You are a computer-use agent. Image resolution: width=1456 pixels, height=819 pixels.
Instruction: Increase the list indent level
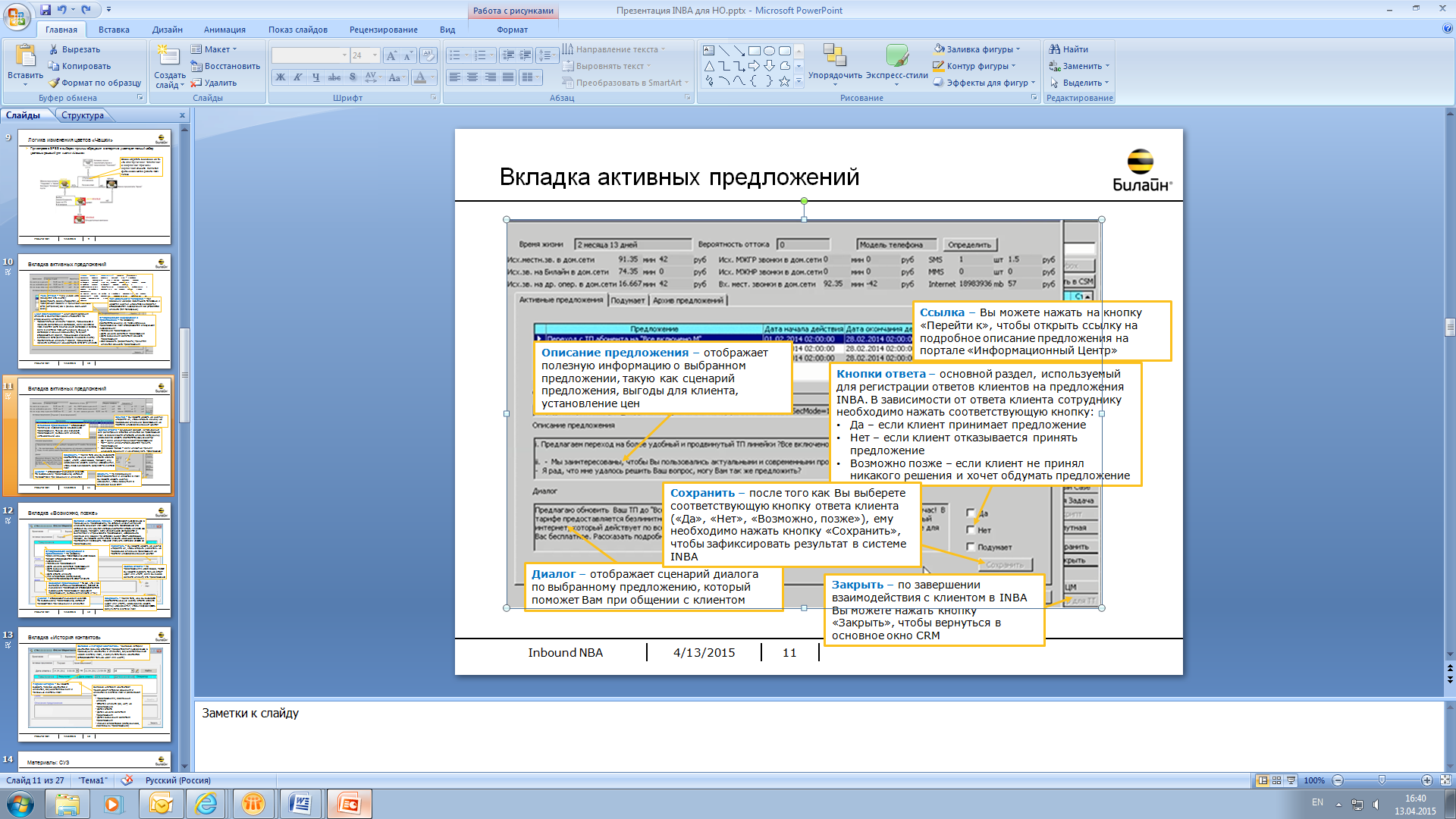pos(525,55)
